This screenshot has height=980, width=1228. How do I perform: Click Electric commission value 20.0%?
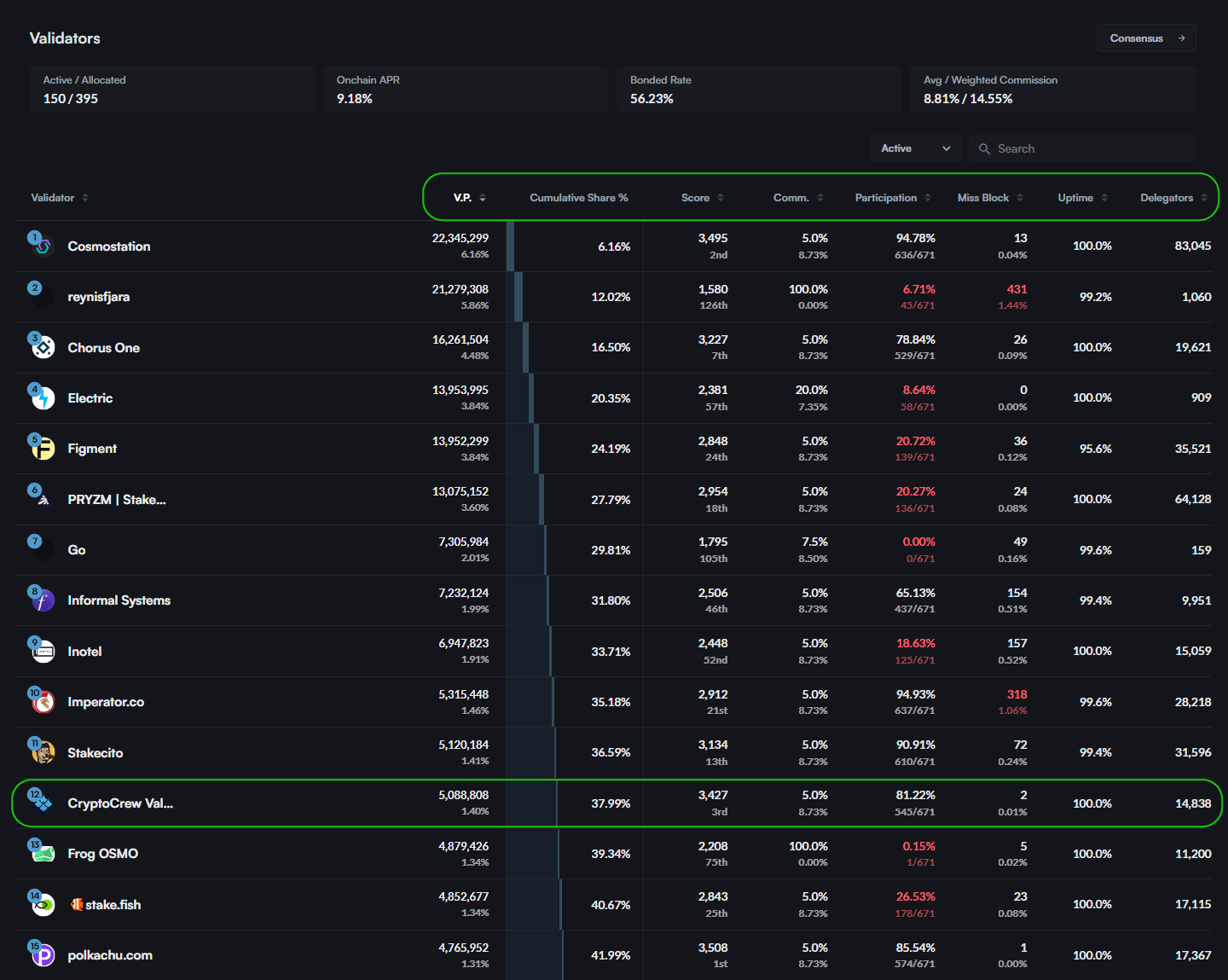(x=812, y=390)
